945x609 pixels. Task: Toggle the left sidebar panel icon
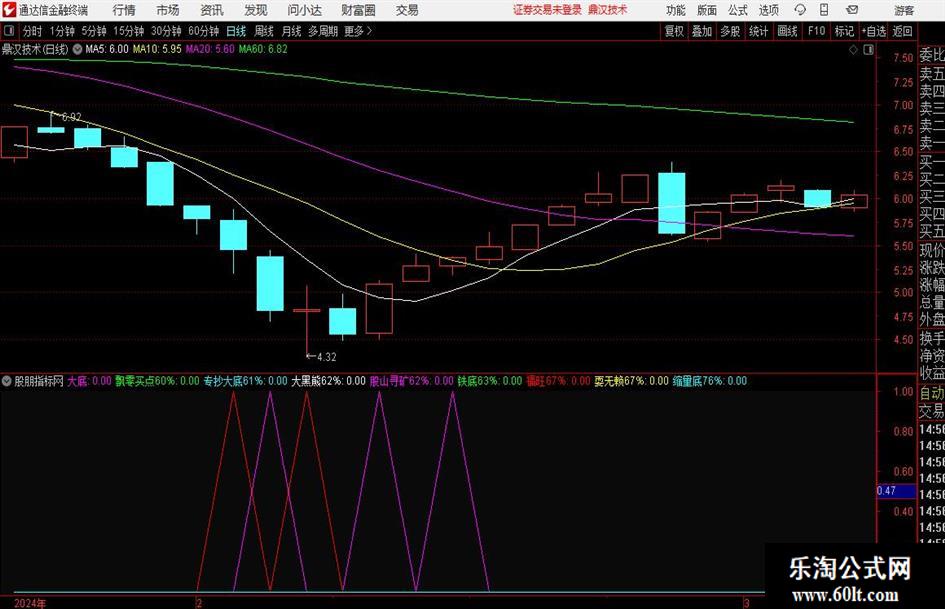(8, 31)
